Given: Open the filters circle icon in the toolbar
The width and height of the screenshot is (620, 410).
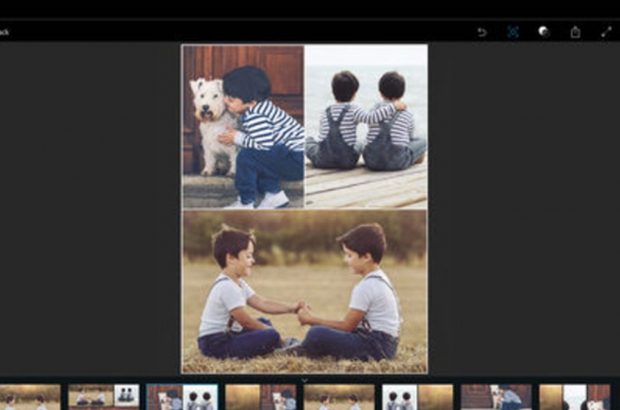Looking at the screenshot, I should click(x=543, y=32).
